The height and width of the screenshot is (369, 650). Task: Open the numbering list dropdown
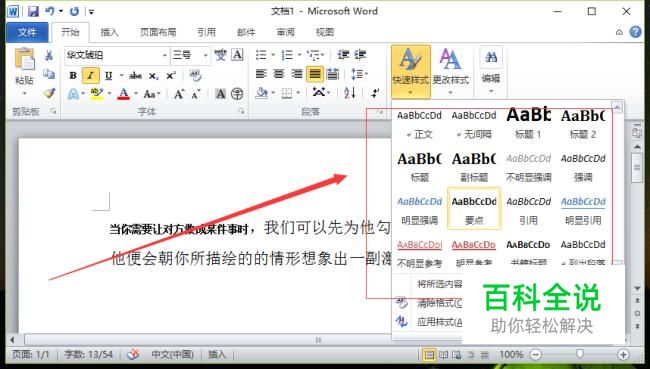coord(299,55)
